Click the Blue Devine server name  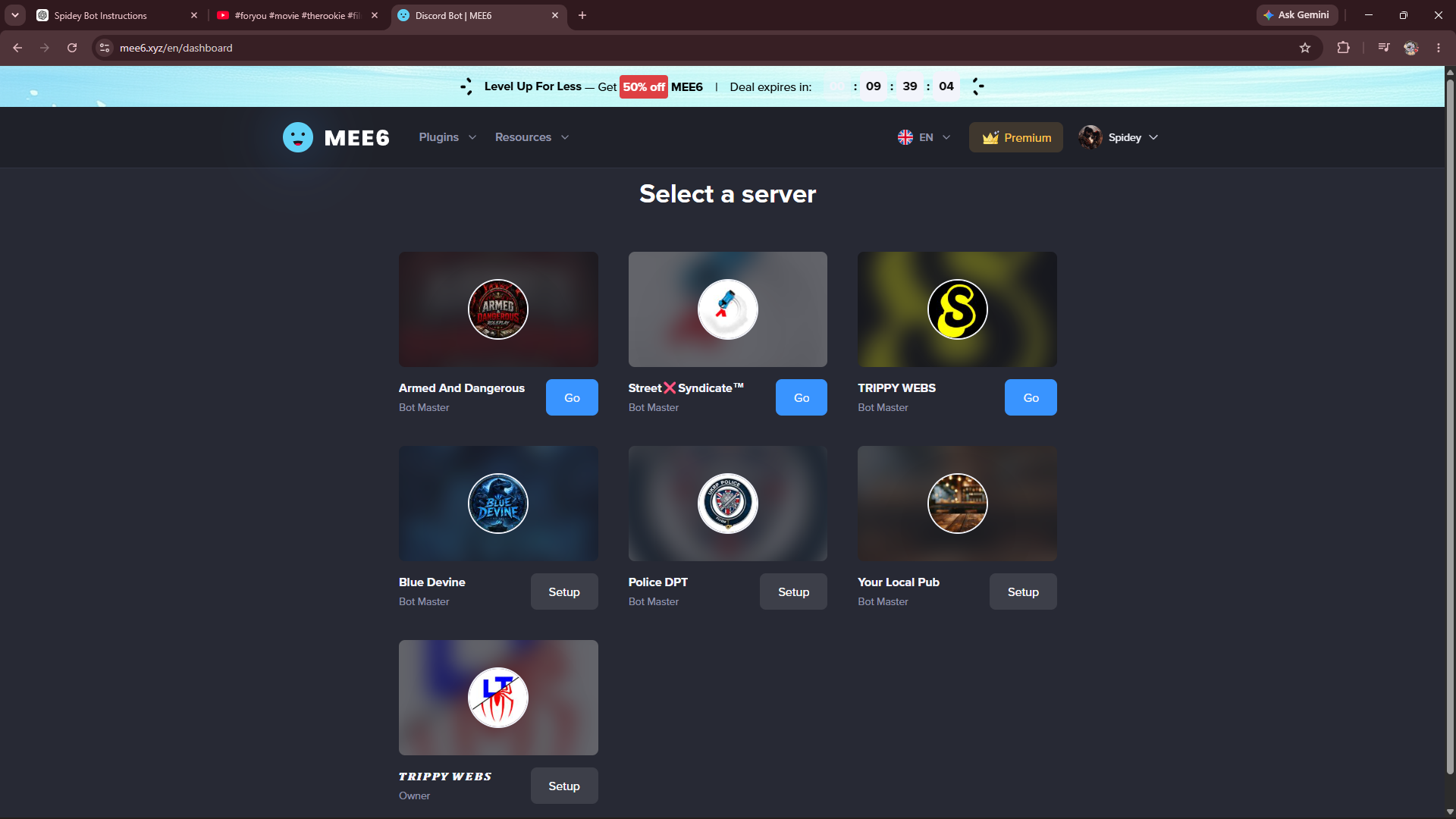point(432,582)
